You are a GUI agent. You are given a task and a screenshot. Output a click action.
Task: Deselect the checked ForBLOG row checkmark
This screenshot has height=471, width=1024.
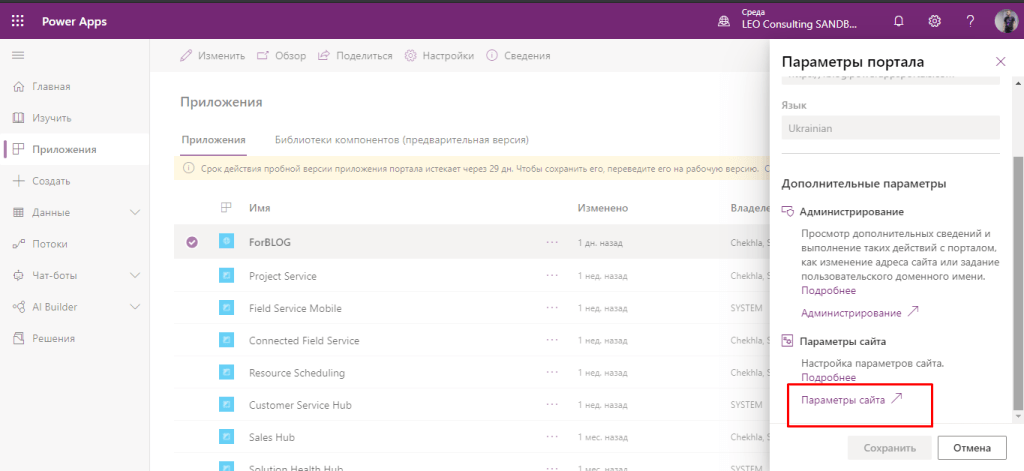(192, 241)
